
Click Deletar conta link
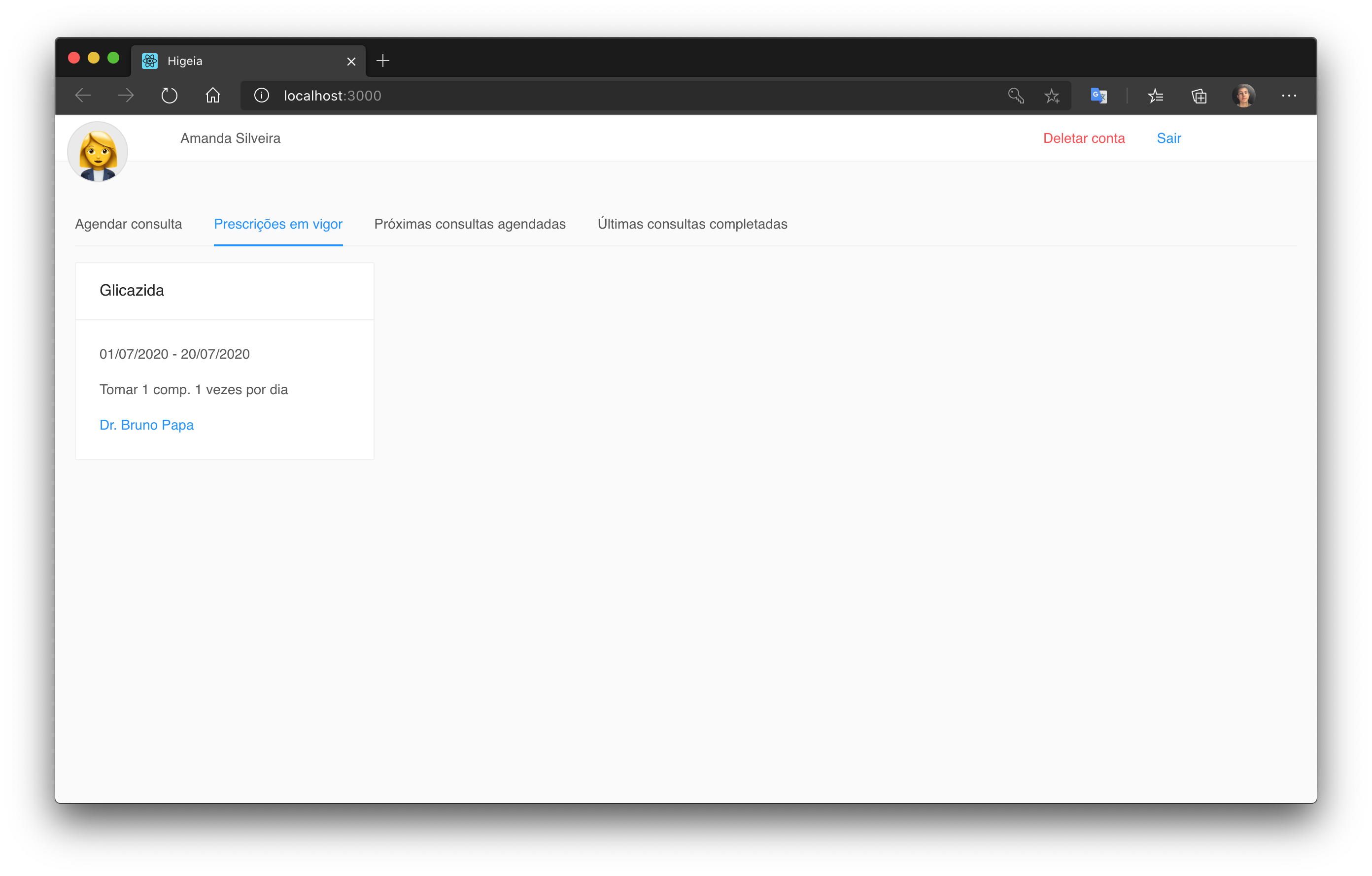[1083, 138]
